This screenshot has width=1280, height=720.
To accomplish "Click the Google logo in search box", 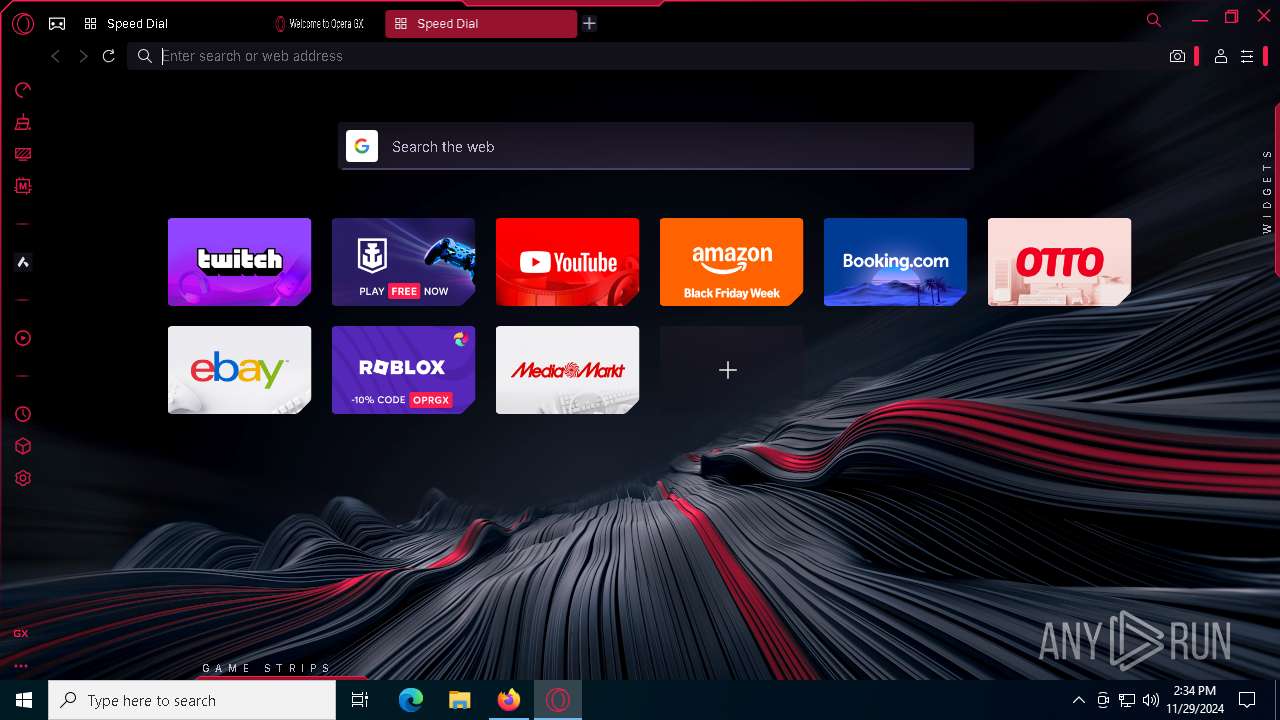I will coord(362,146).
